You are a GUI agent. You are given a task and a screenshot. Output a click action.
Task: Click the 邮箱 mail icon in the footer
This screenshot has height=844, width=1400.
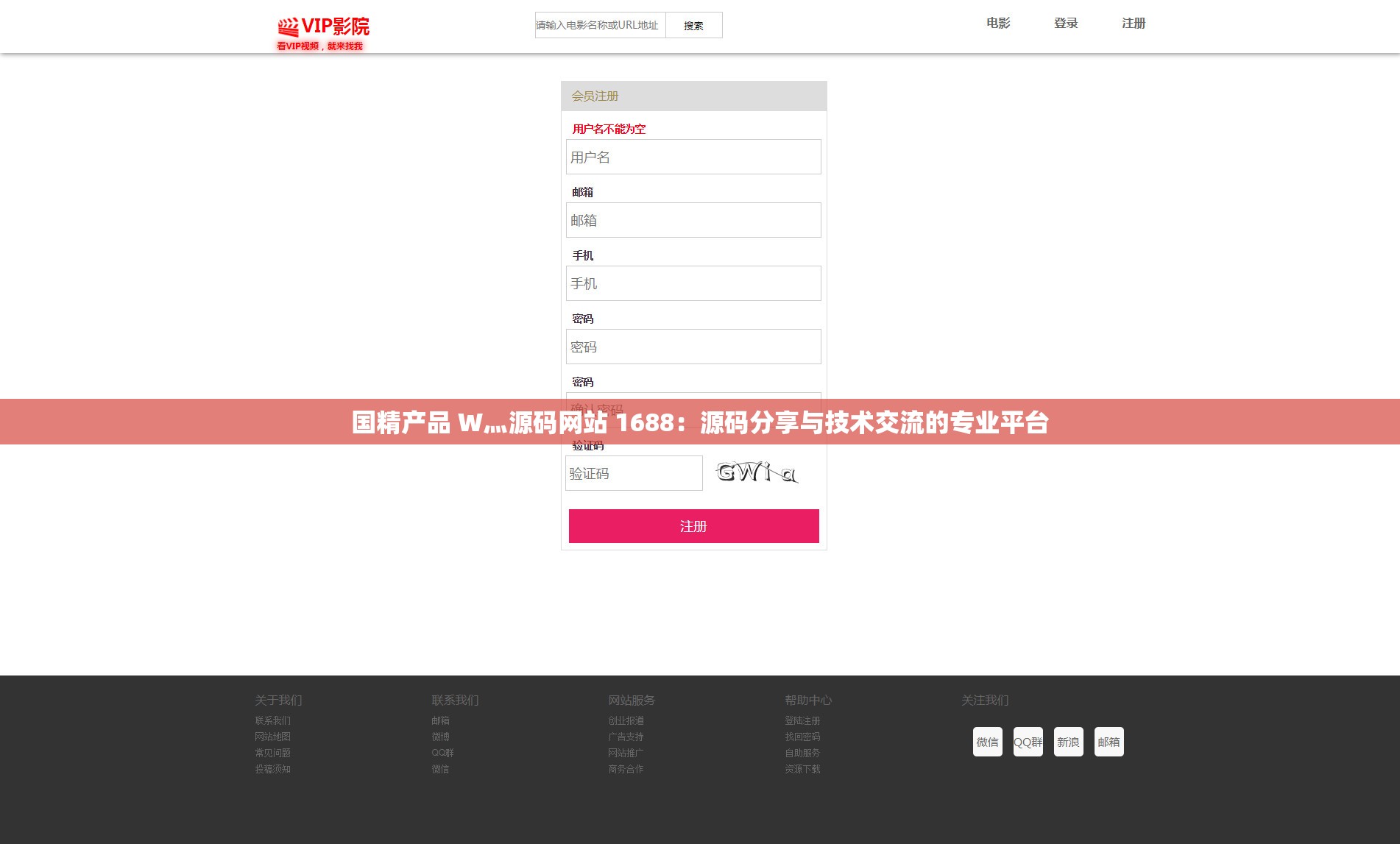(x=1109, y=741)
